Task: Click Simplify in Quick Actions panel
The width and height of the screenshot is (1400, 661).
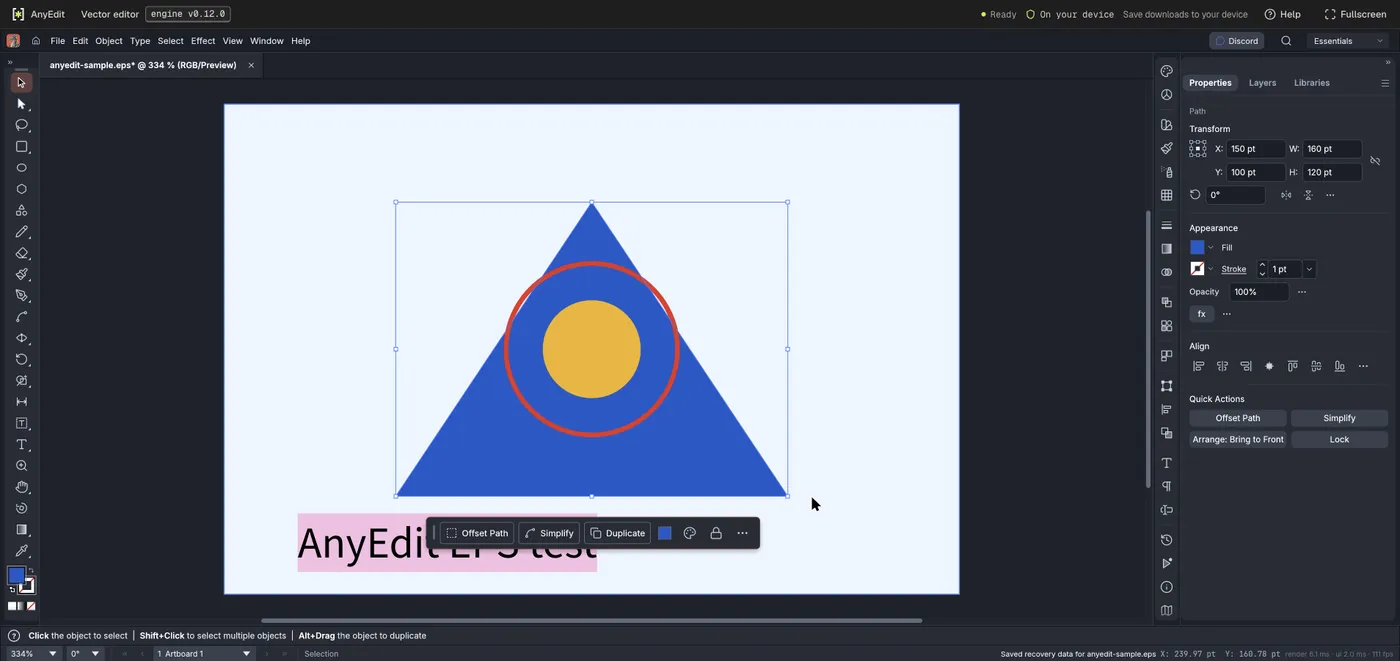Action: (x=1339, y=418)
